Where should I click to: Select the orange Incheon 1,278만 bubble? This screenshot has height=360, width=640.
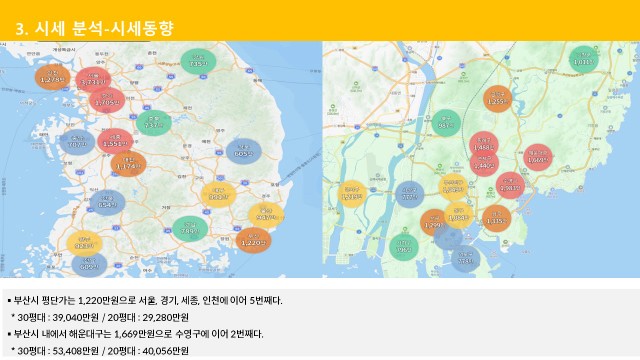tap(52, 77)
